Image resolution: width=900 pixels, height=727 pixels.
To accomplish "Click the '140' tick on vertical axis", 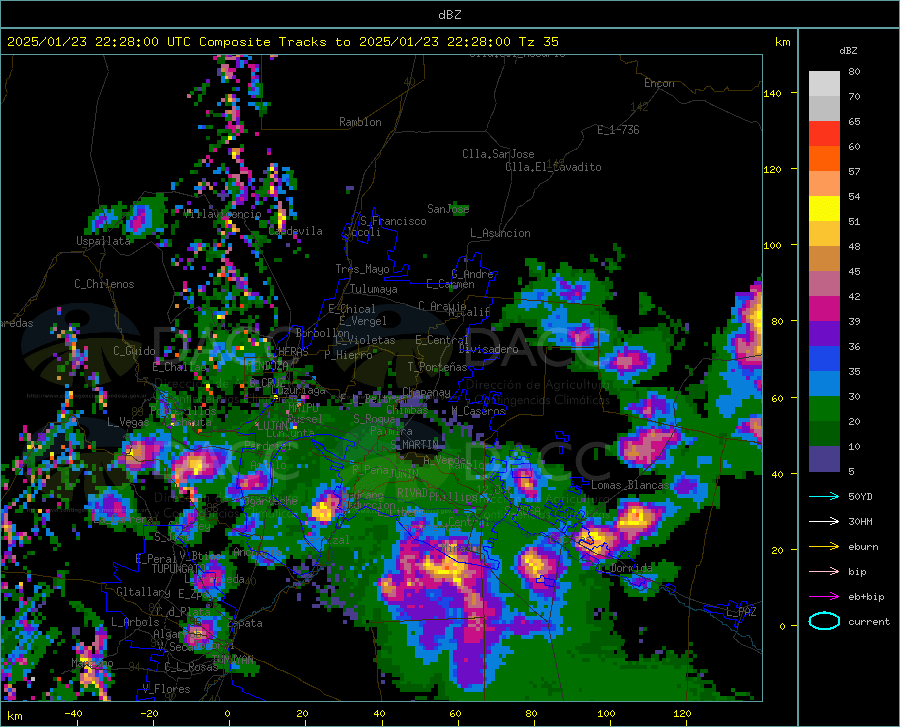I will [x=772, y=94].
